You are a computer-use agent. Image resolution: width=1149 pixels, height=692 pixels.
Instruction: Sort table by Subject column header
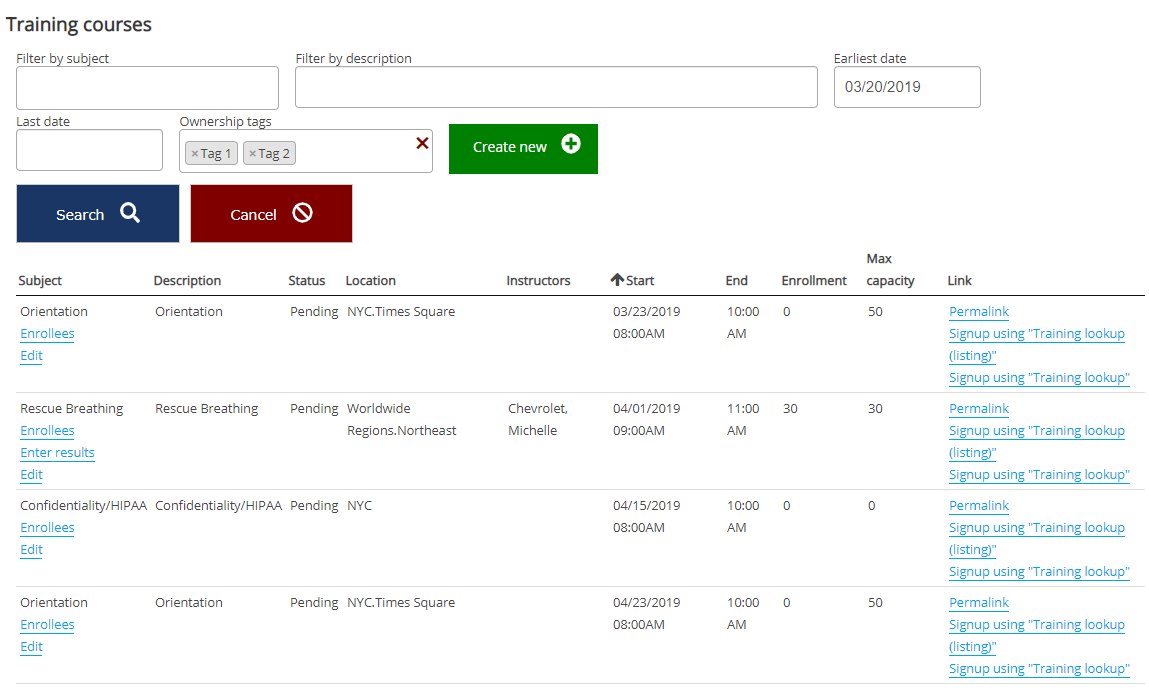[x=40, y=281]
